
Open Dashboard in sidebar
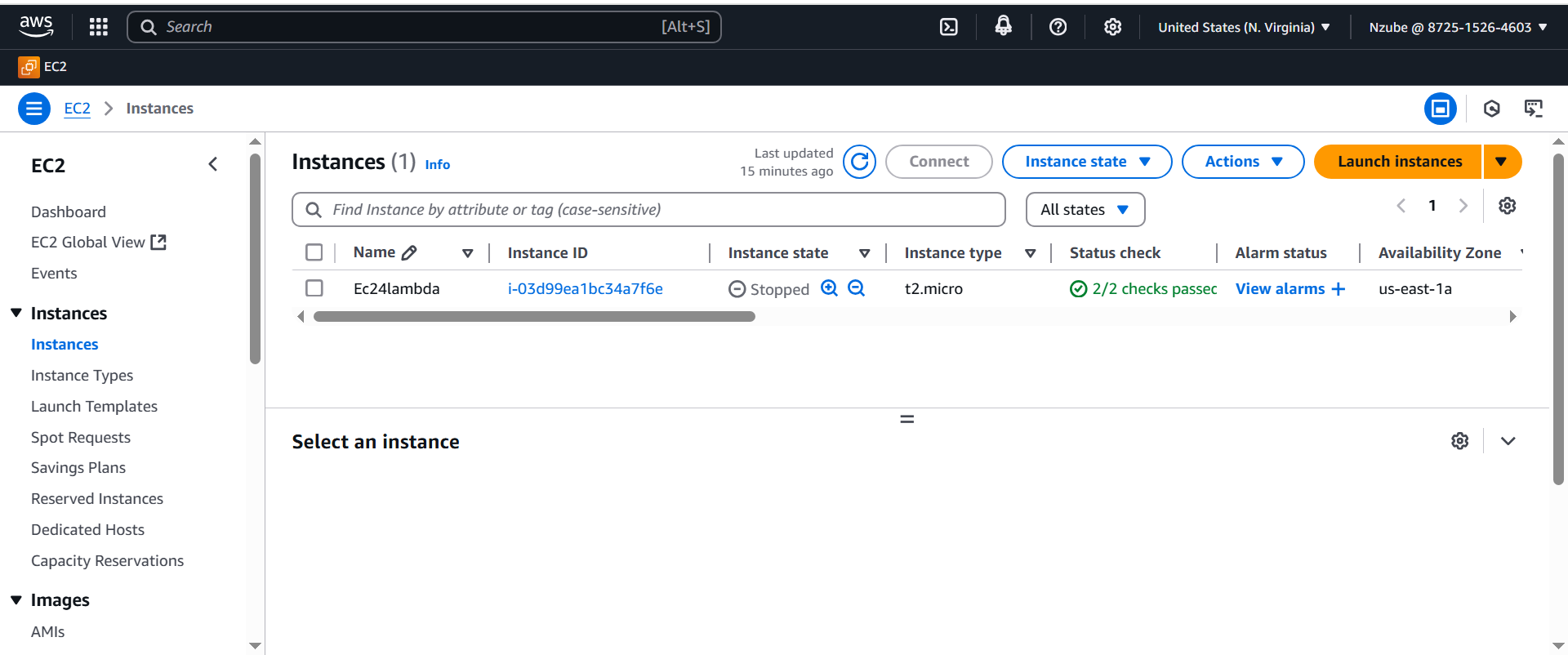tap(69, 212)
